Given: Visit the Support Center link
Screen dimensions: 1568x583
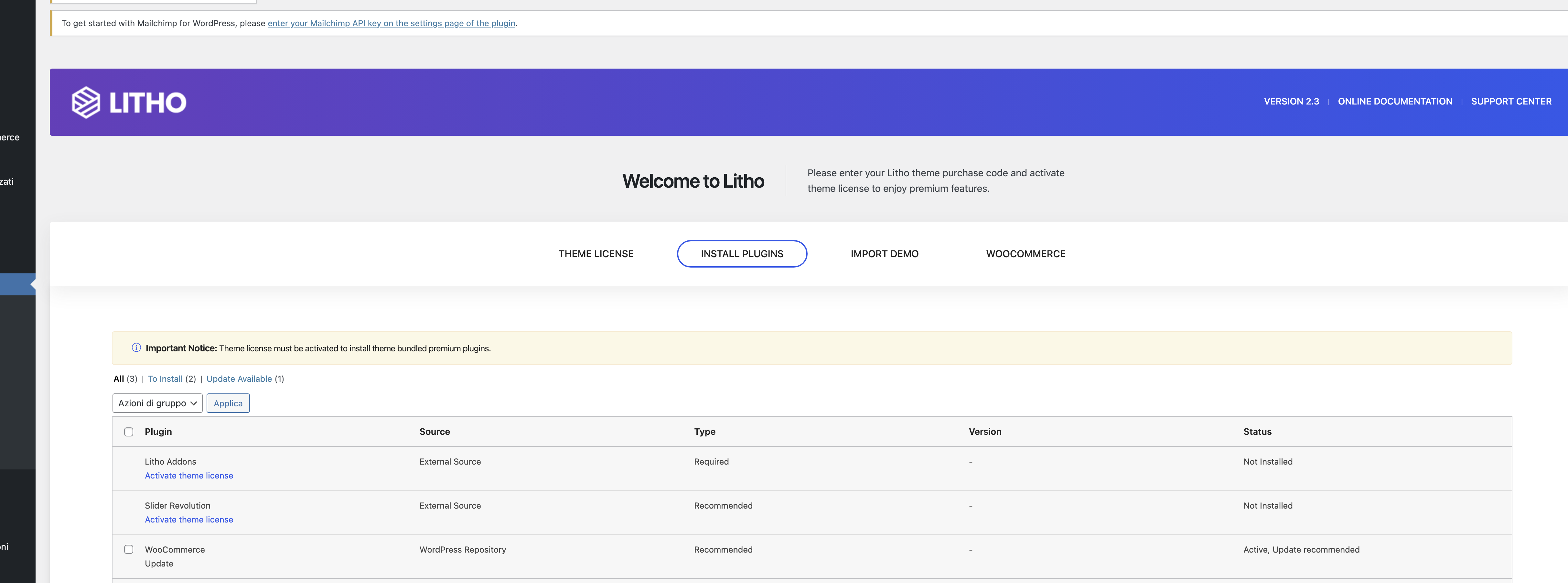Looking at the screenshot, I should (1511, 102).
